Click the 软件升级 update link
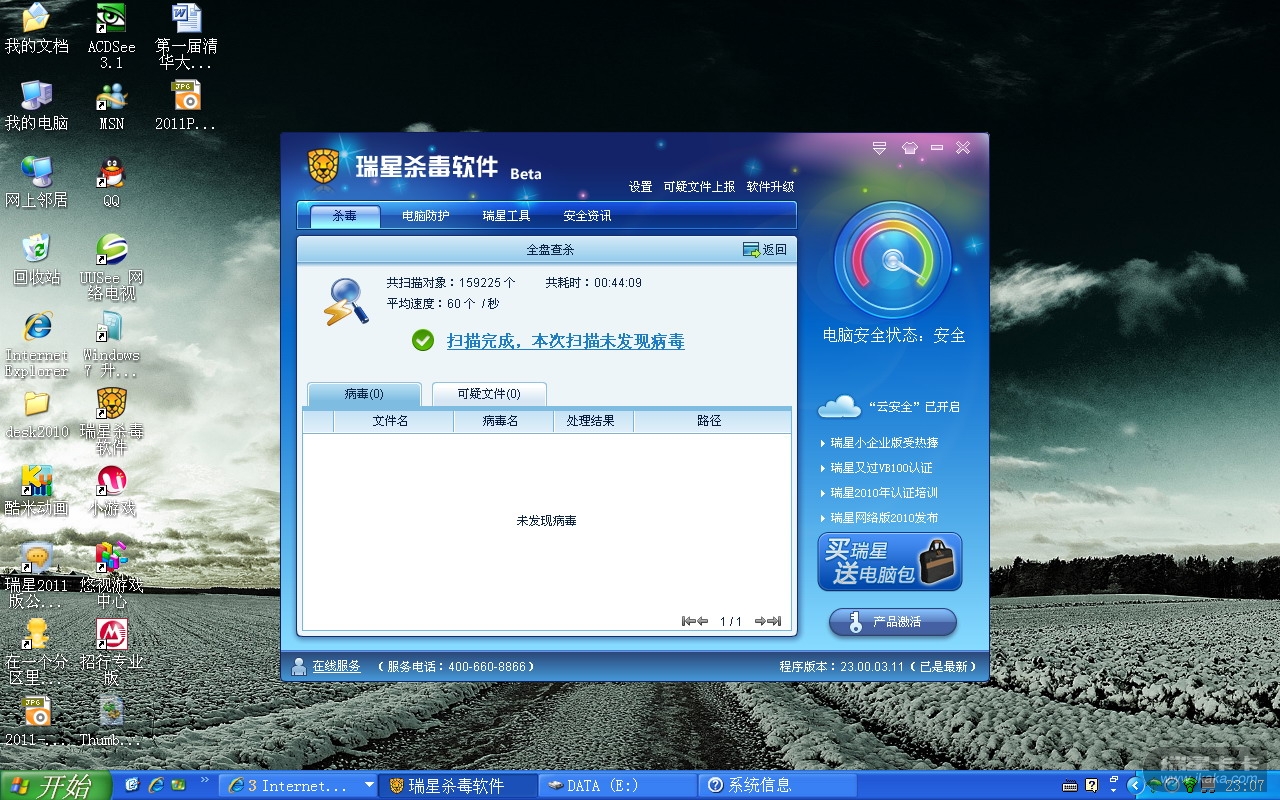1280x800 pixels. click(771, 187)
